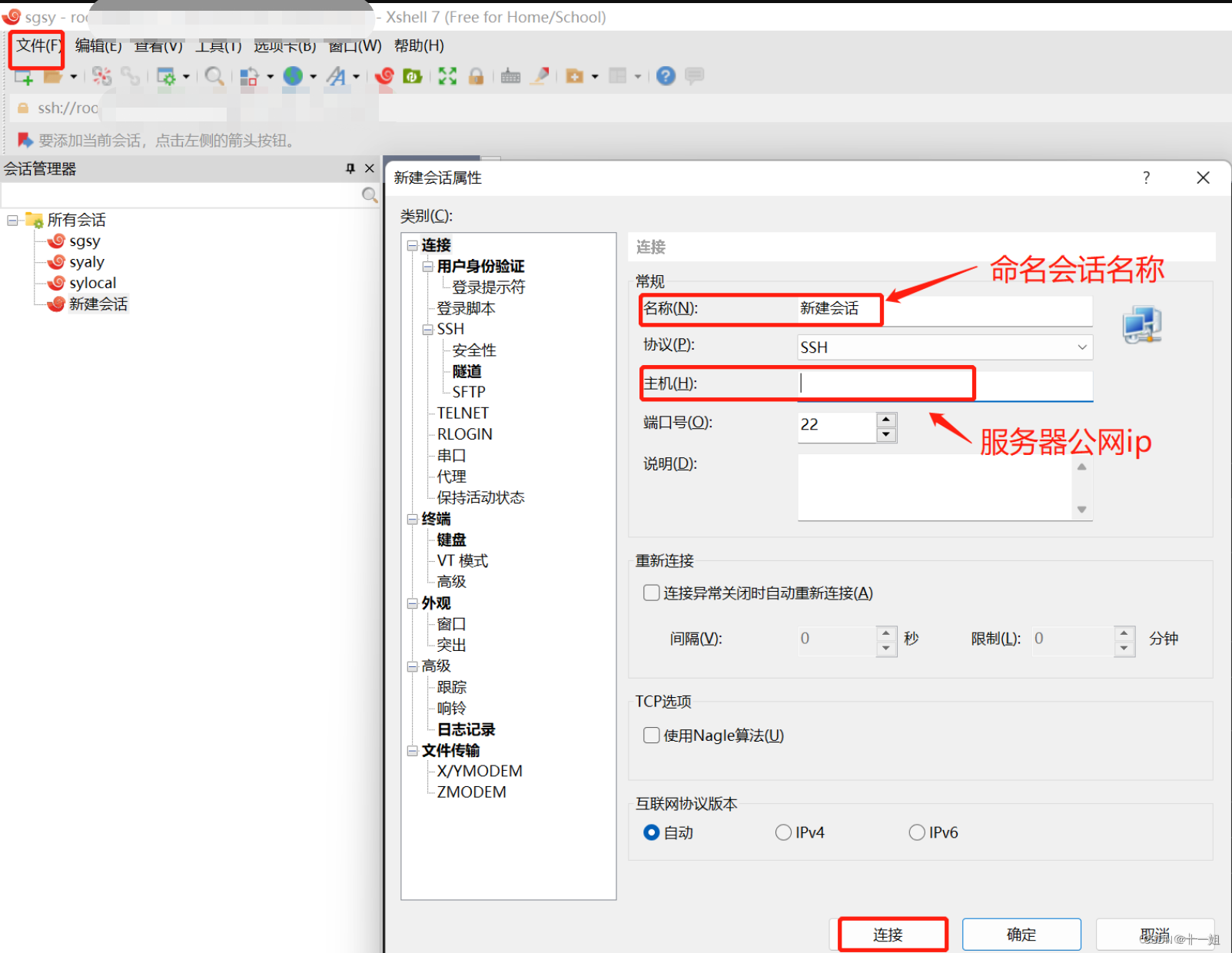
Task: Click the session manager search magnifier
Action: tap(370, 195)
